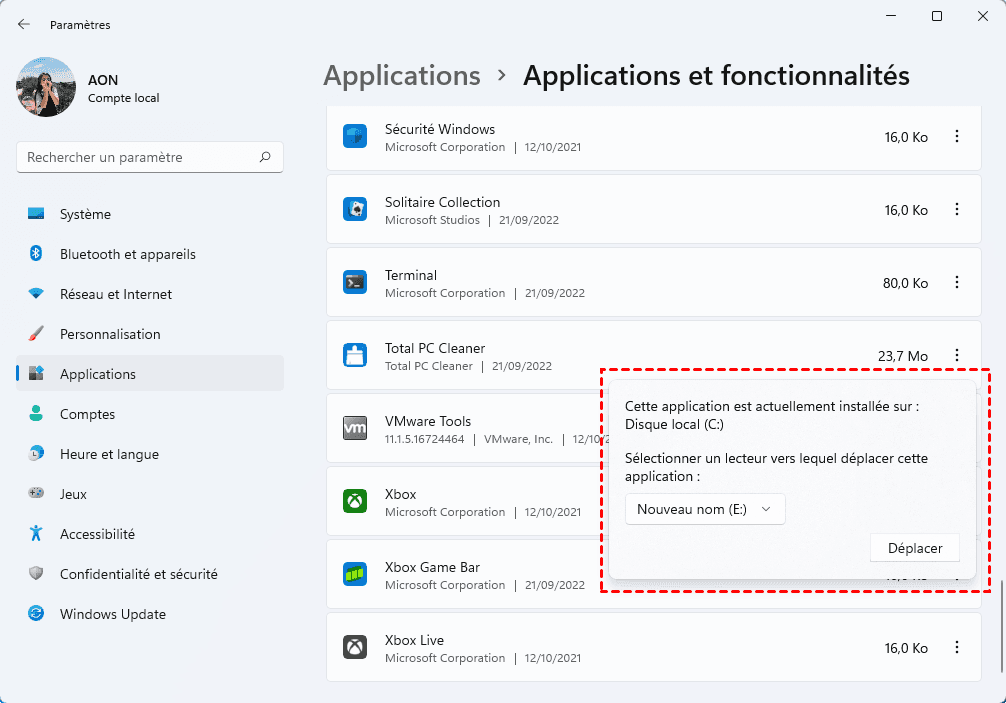Image resolution: width=1006 pixels, height=703 pixels.
Task: Click the Xbox app icon
Action: pyautogui.click(x=355, y=502)
